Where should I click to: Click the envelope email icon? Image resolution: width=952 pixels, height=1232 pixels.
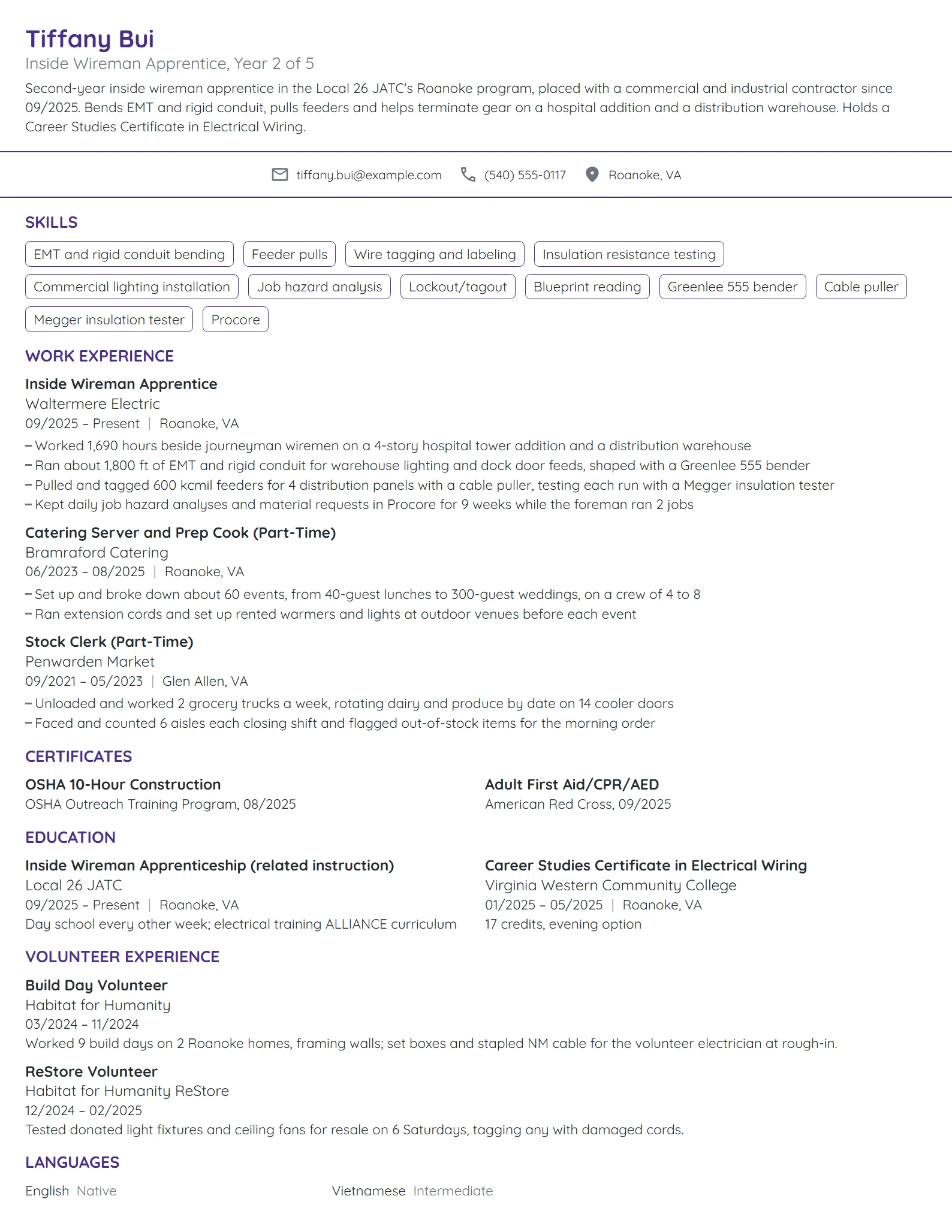pos(280,174)
